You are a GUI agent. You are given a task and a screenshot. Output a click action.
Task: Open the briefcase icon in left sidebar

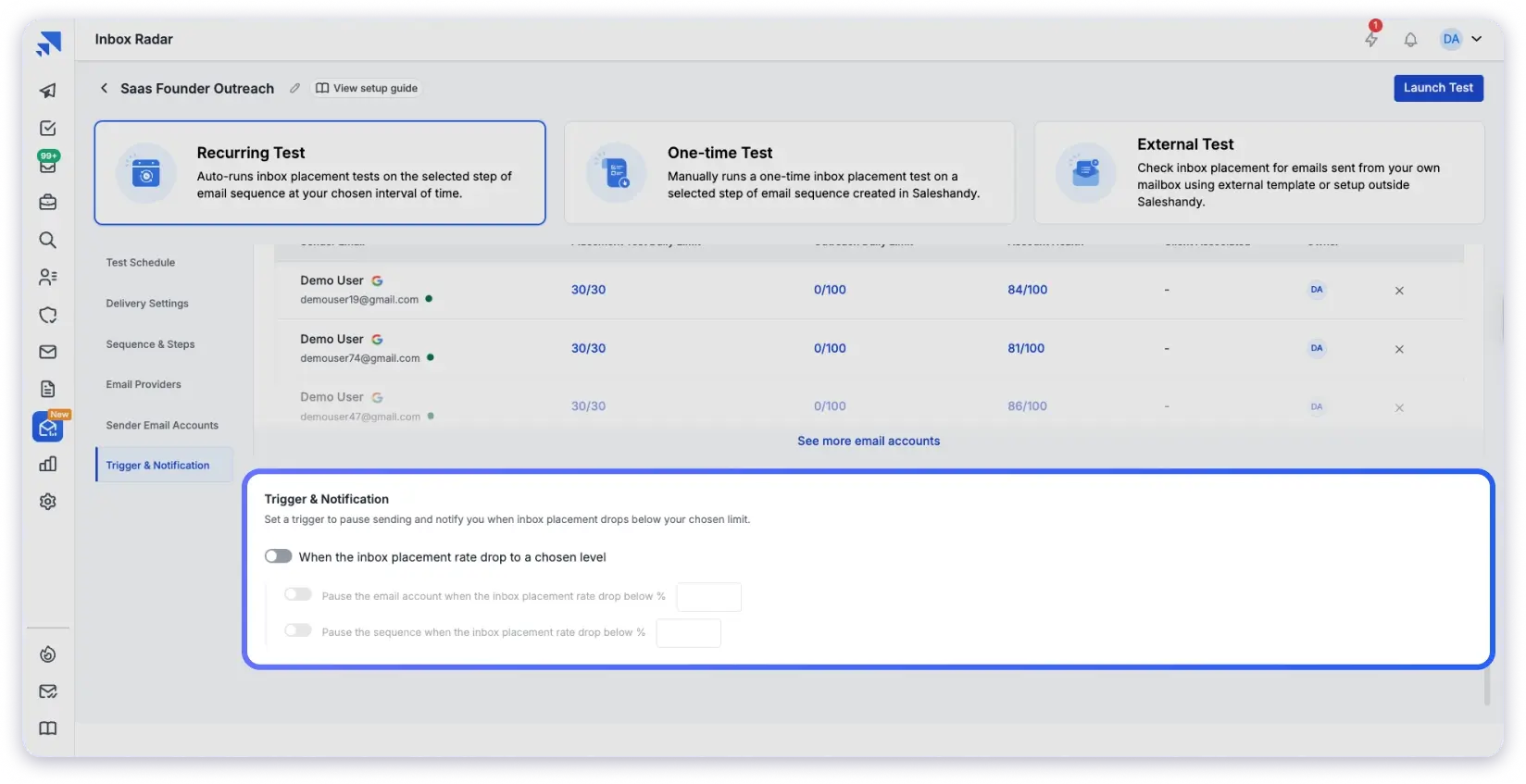click(48, 203)
